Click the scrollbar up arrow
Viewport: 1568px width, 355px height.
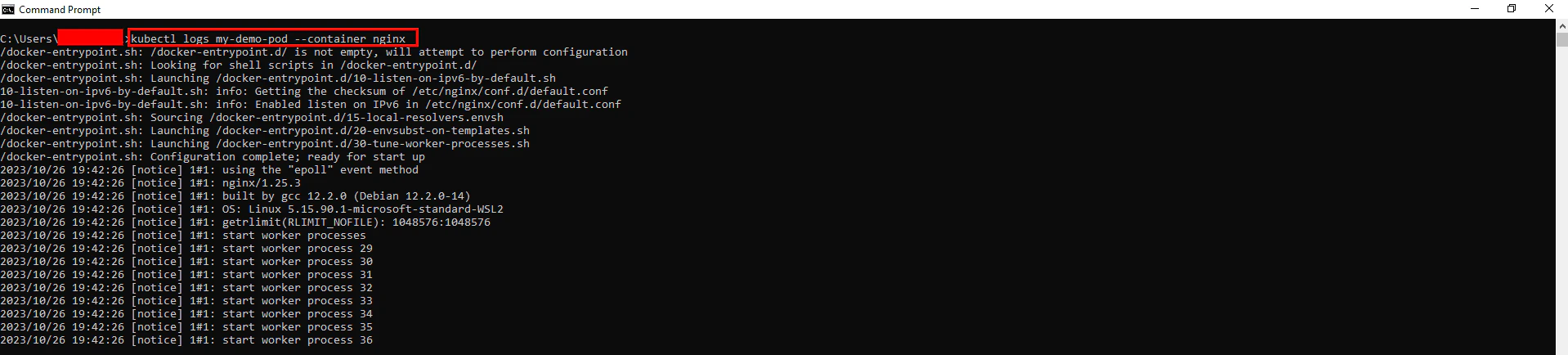point(1561,26)
